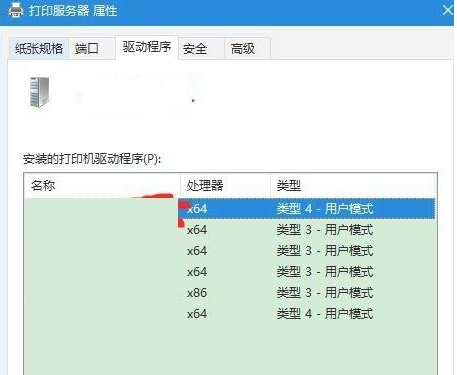Open the 纸张规格 tab
The image size is (457, 375).
point(39,49)
